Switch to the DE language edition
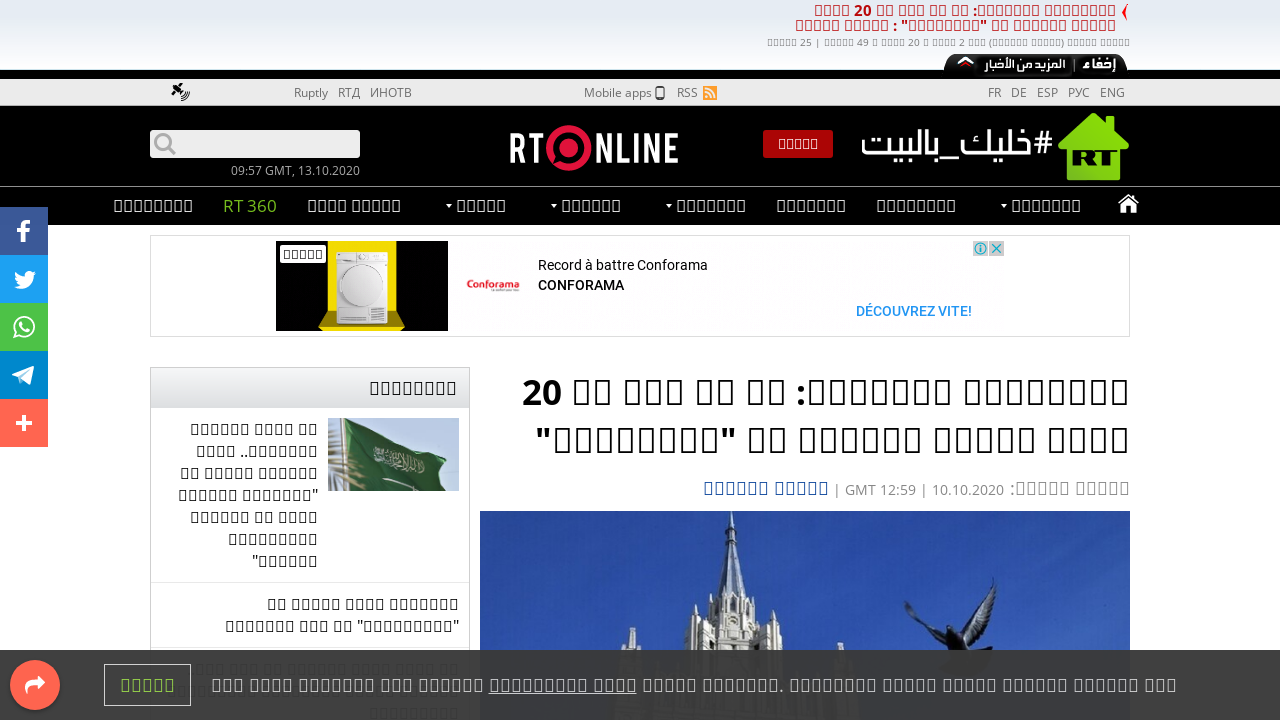 click(x=1019, y=93)
